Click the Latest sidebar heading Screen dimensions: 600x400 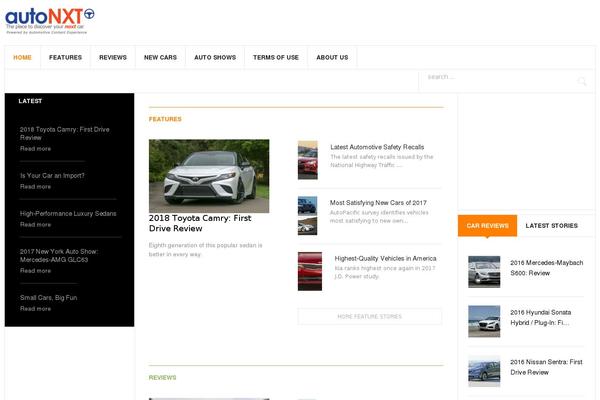pos(30,101)
